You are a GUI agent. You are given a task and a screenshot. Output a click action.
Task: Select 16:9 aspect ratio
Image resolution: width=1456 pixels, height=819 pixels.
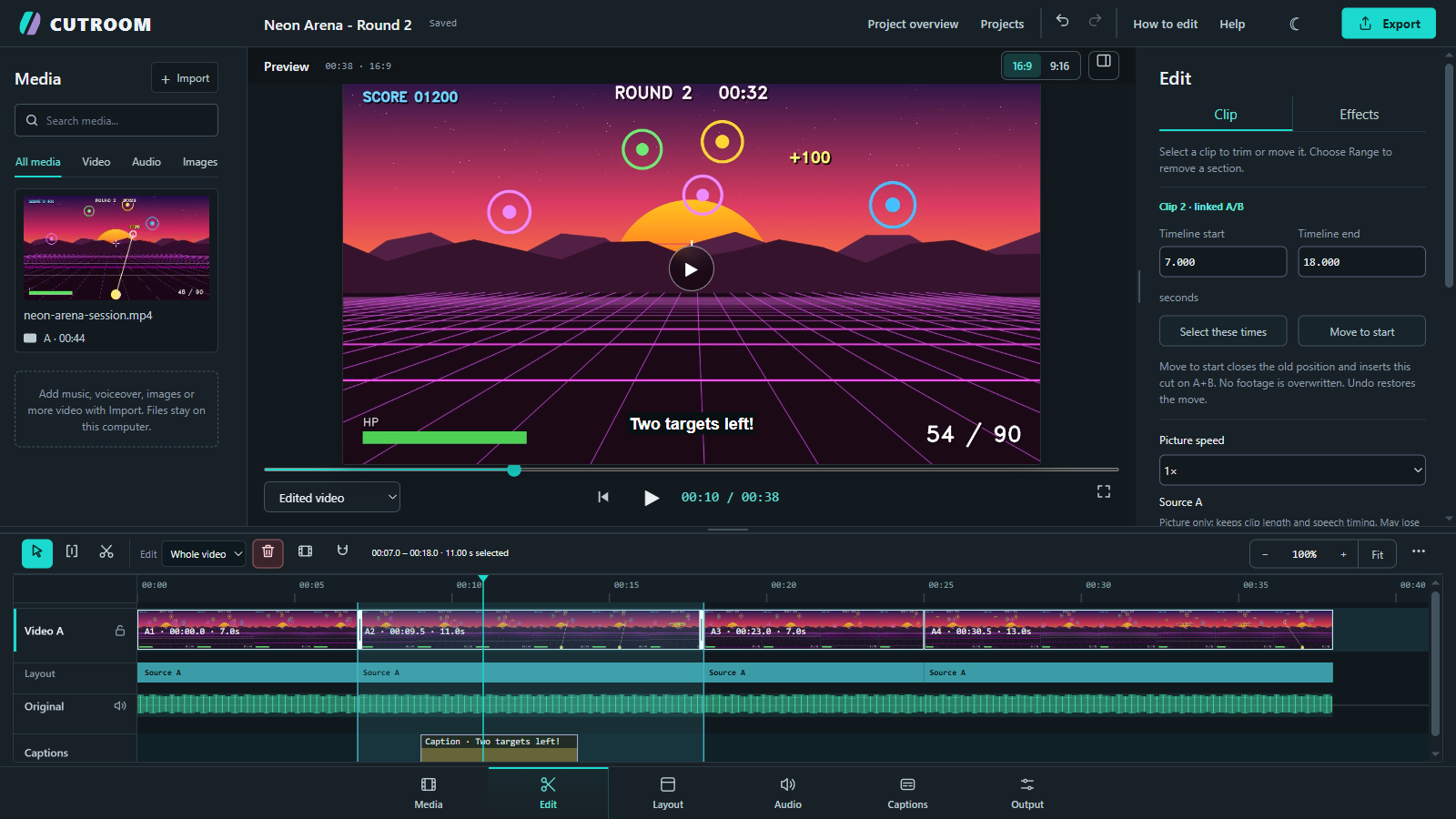(1023, 66)
